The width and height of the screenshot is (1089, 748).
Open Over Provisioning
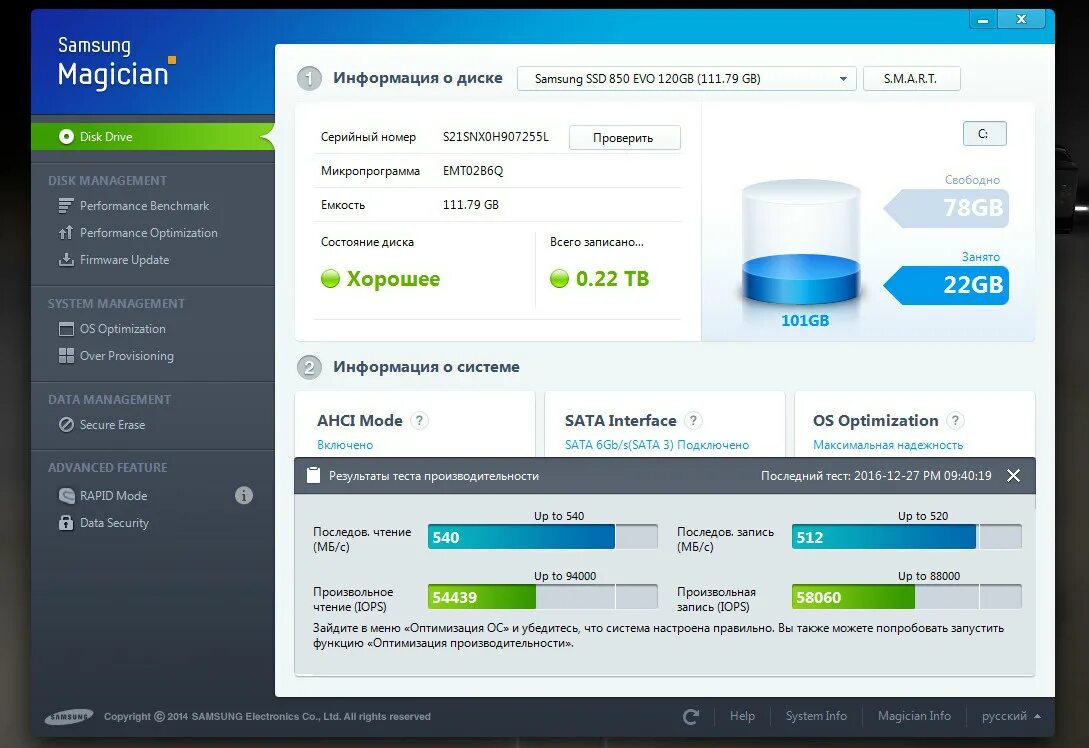126,356
